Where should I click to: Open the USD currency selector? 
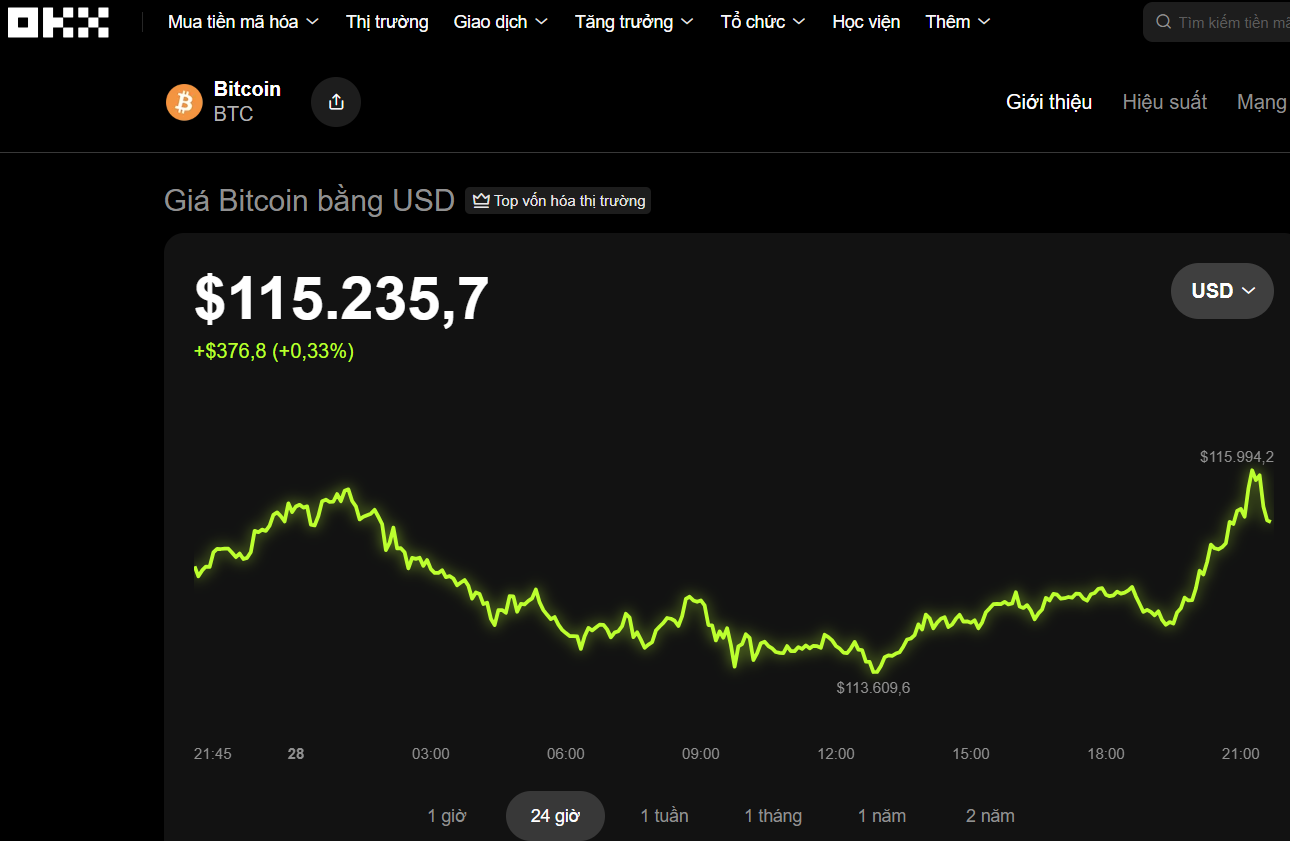click(1222, 291)
